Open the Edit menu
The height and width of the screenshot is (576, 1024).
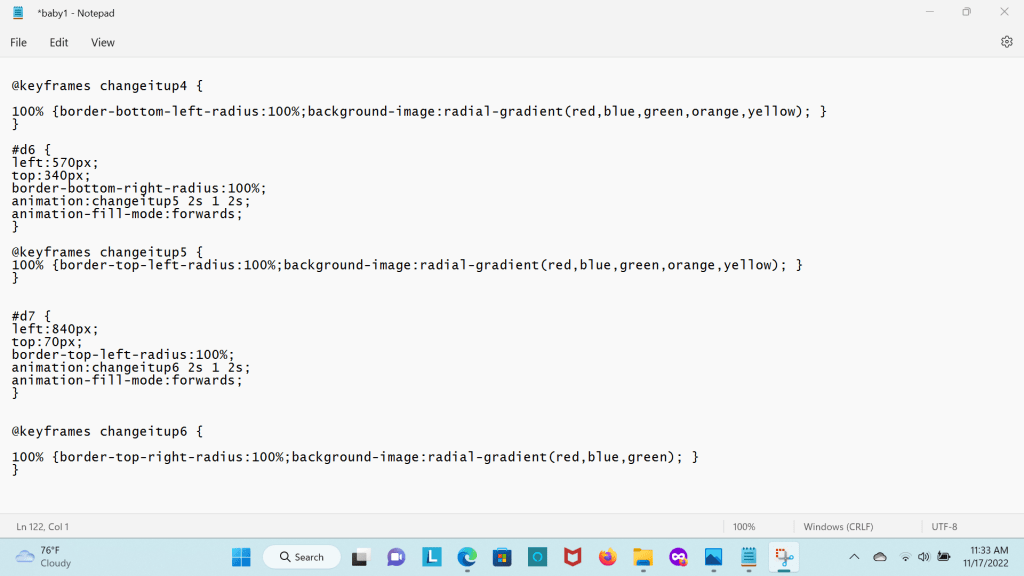click(59, 43)
